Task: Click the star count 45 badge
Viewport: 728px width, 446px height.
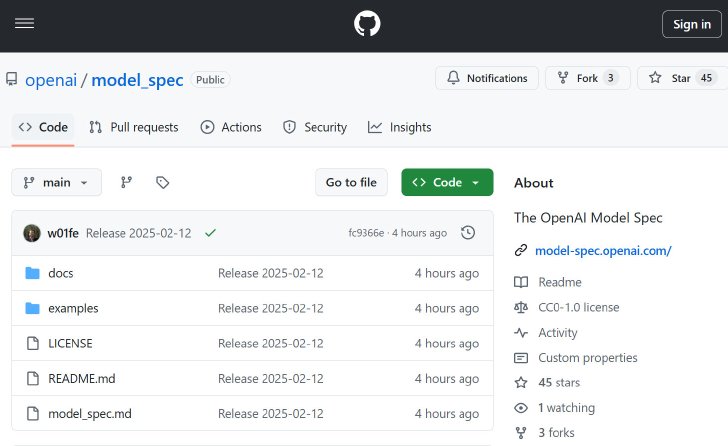Action: (706, 78)
